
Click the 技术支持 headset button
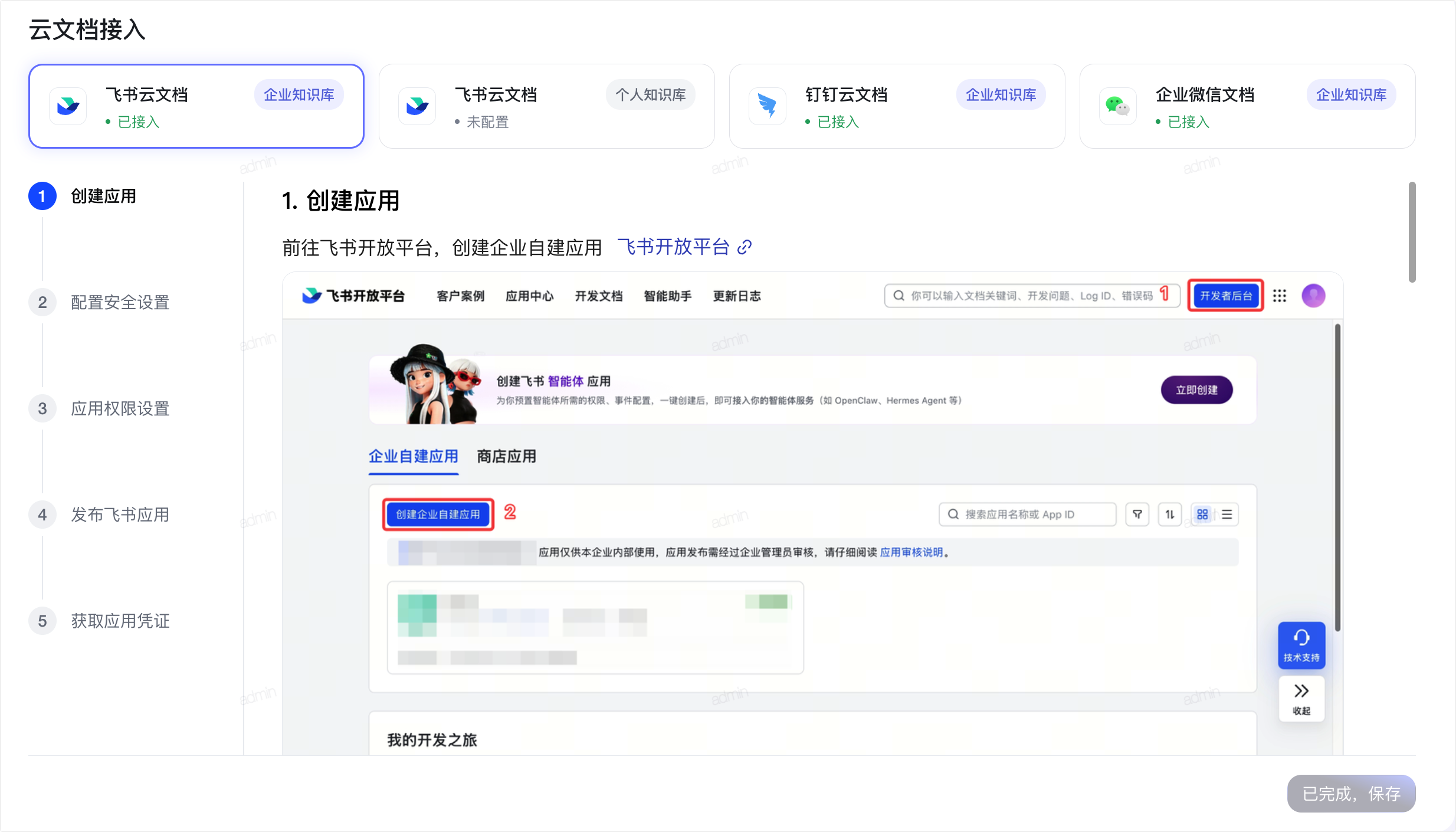[1302, 646]
